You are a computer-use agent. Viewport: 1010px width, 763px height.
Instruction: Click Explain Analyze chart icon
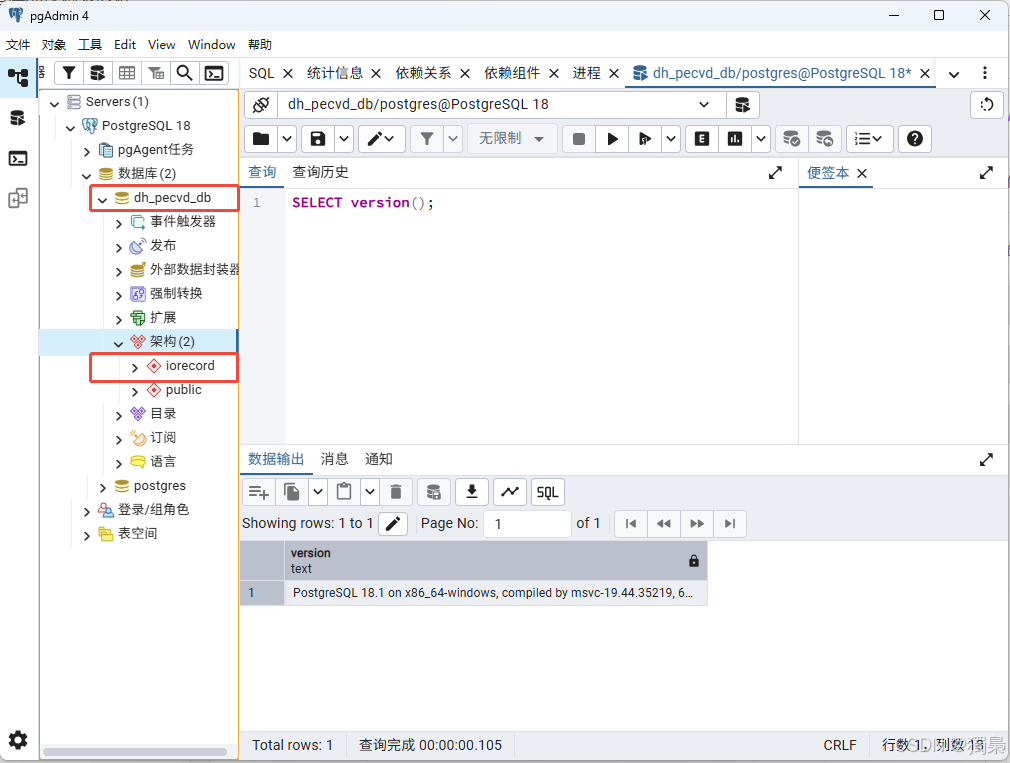point(735,138)
